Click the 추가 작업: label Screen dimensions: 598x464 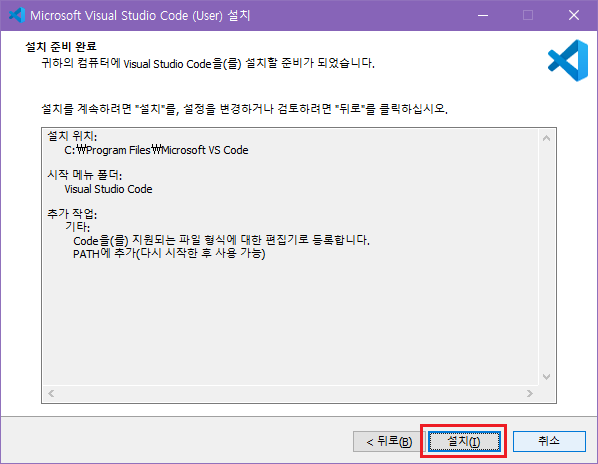(72, 214)
